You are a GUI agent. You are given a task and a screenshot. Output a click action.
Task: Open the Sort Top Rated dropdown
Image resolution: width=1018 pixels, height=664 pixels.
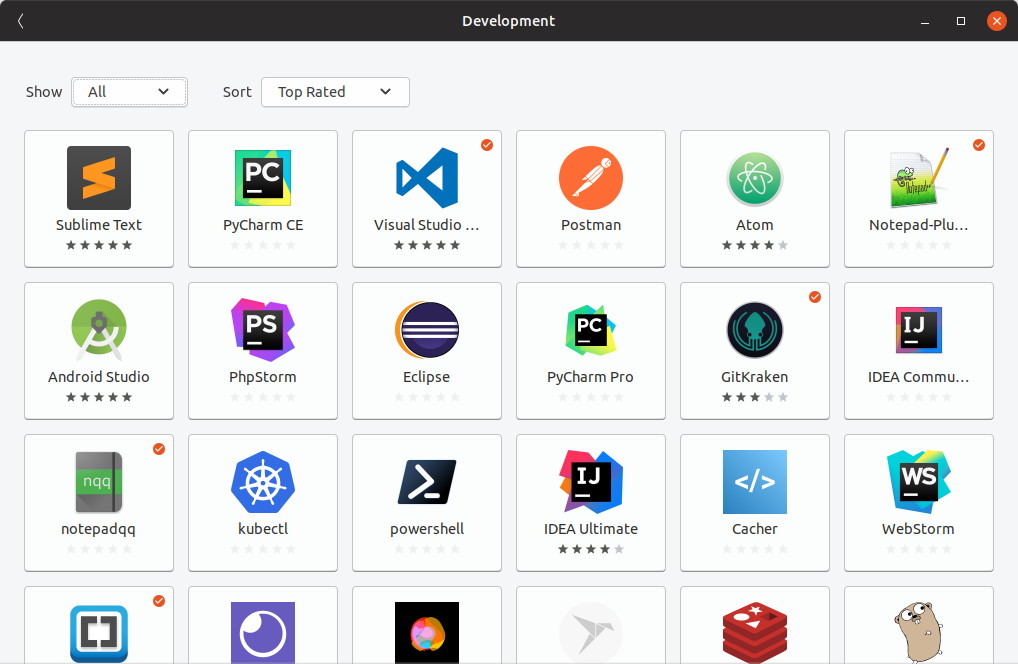pyautogui.click(x=335, y=92)
